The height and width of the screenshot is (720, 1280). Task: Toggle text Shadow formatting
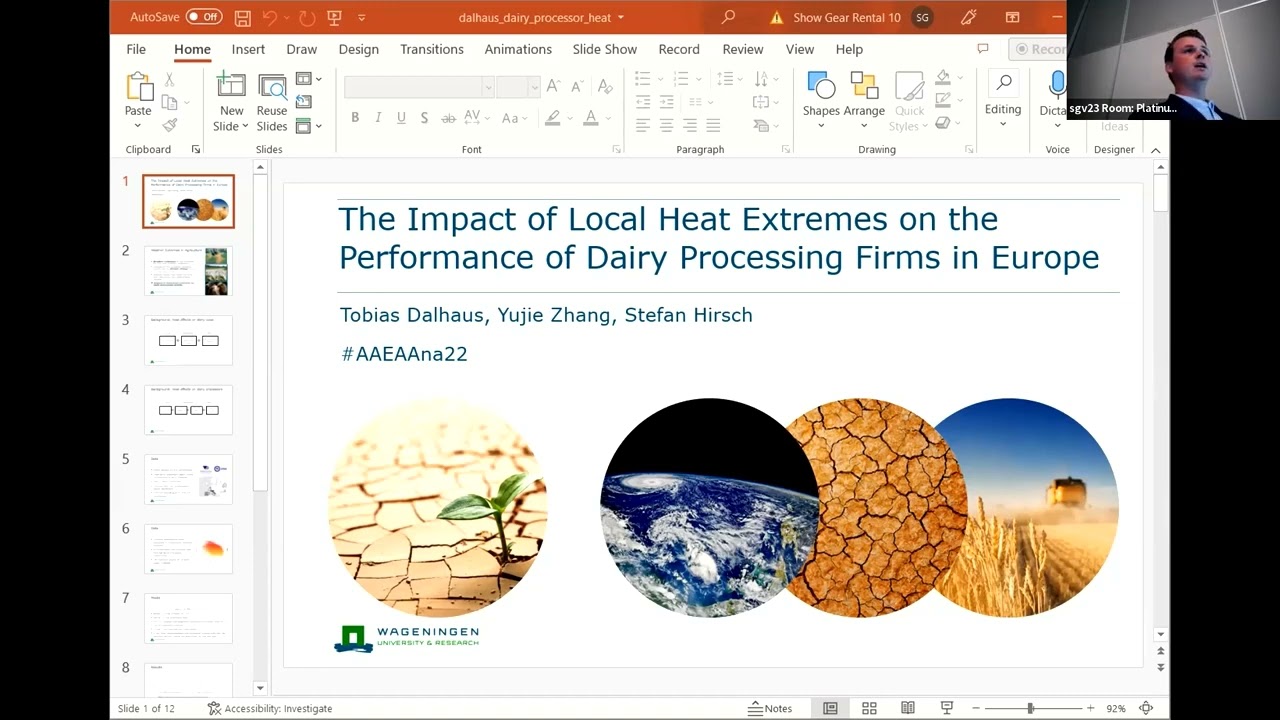tap(424, 118)
